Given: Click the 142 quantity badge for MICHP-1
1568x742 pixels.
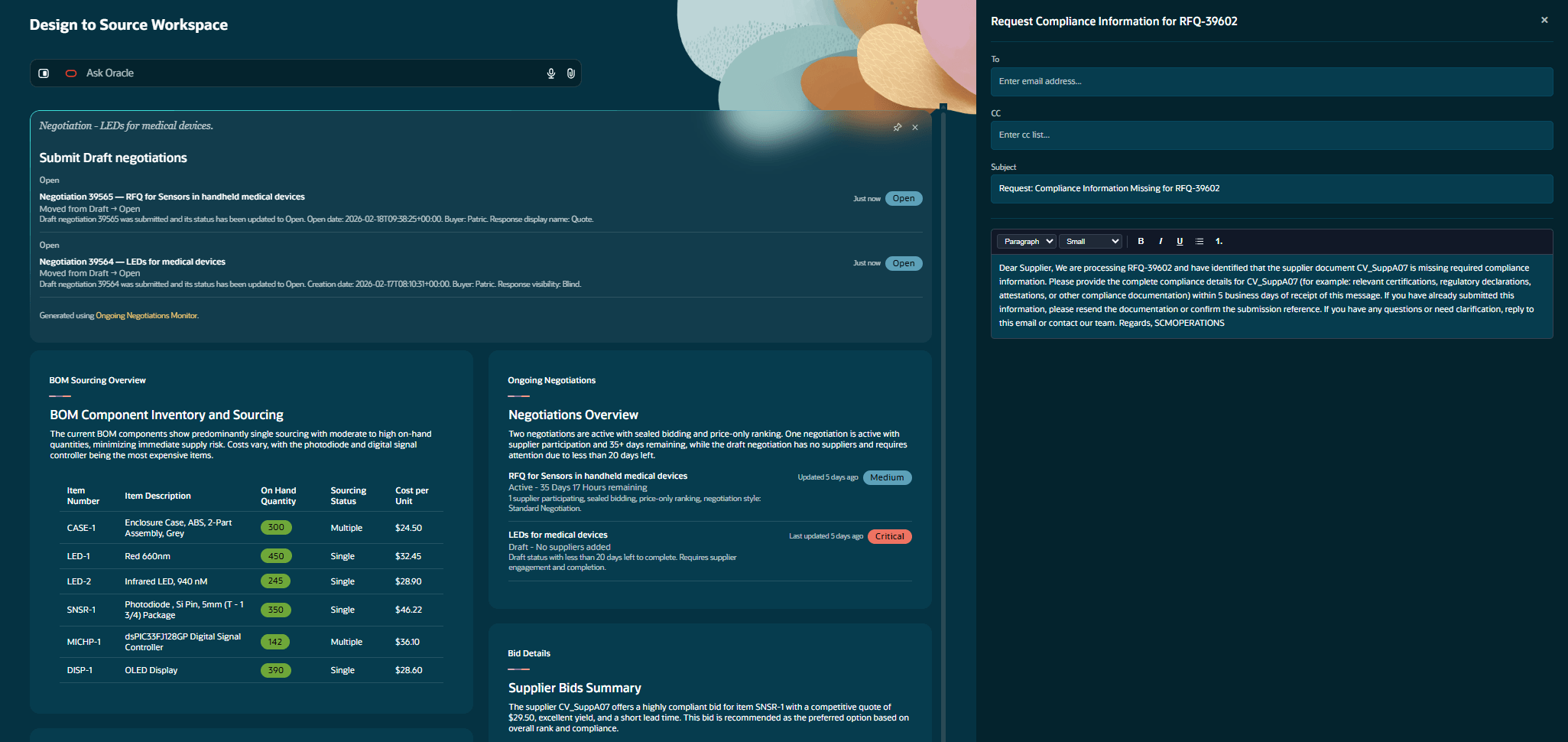Looking at the screenshot, I should 275,642.
